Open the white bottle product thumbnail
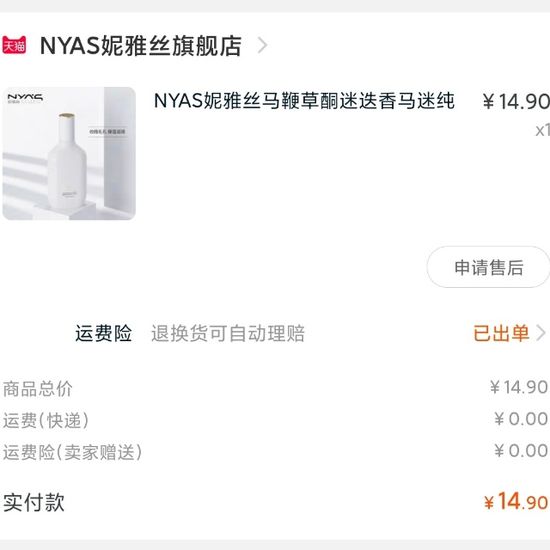Screen dimensions: 550x550 (x=69, y=153)
